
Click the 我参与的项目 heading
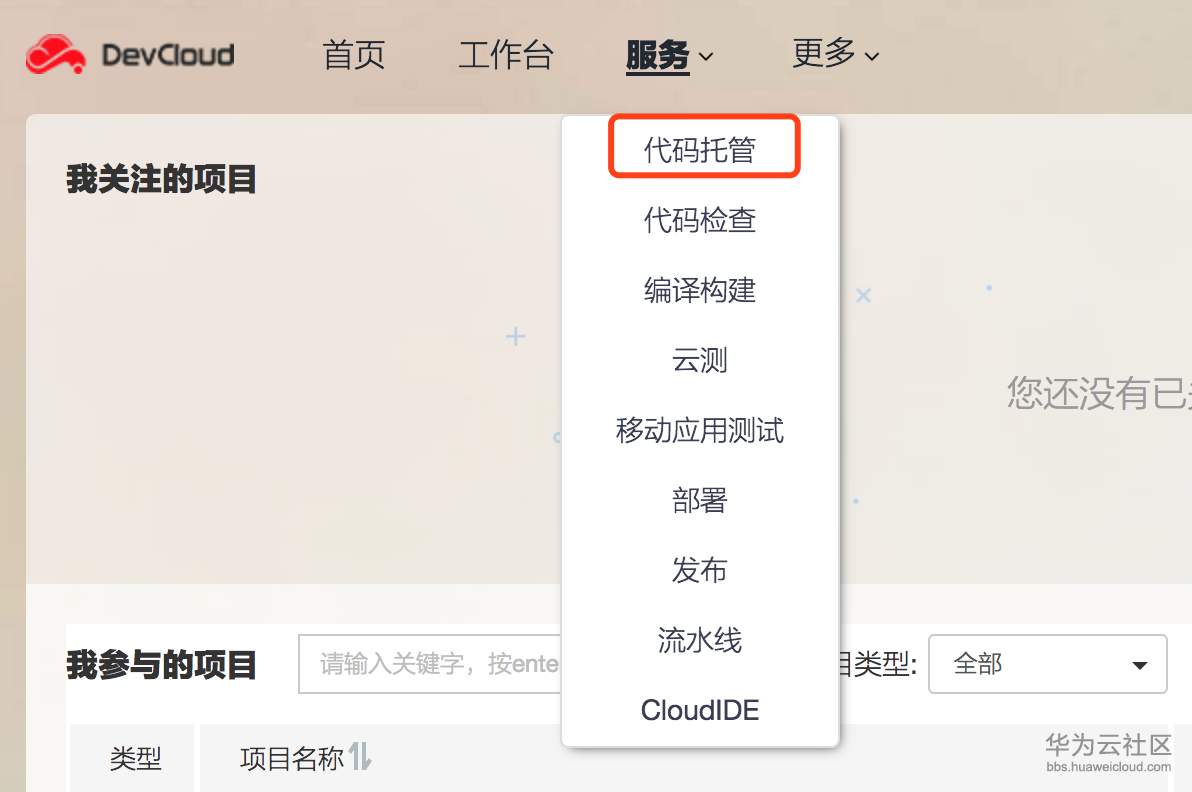click(x=161, y=664)
